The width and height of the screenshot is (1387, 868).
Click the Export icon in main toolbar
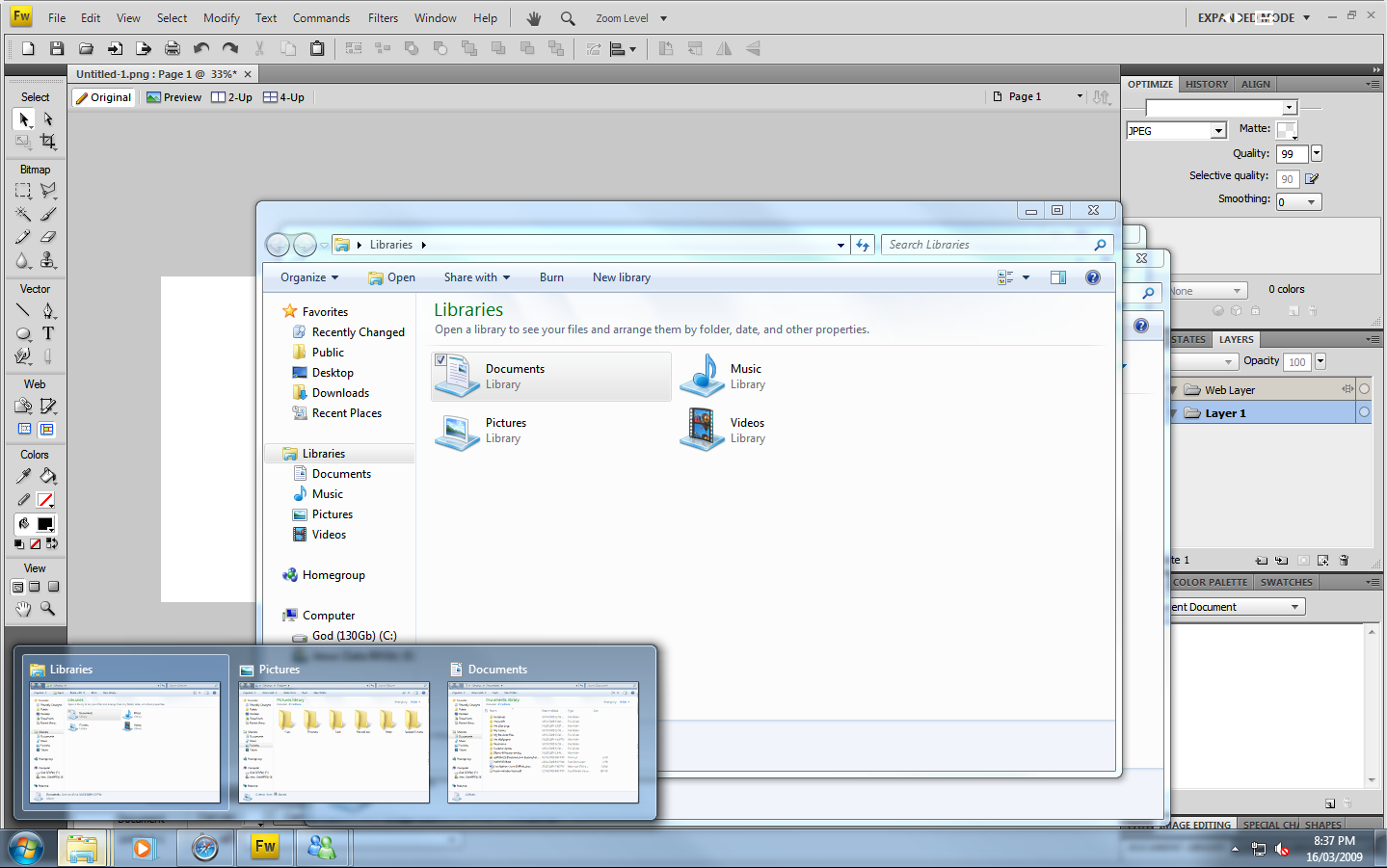point(144,49)
